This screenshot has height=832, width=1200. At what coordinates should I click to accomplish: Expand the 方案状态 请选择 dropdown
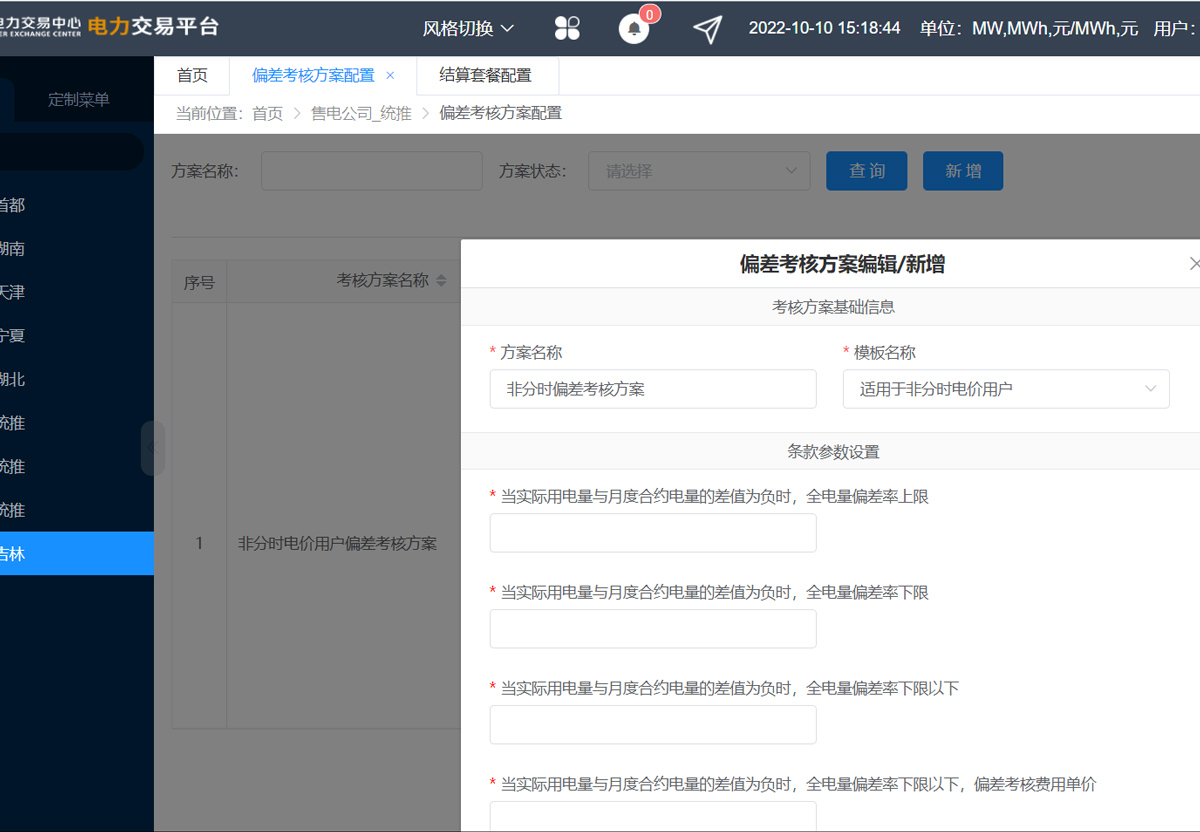click(x=699, y=171)
